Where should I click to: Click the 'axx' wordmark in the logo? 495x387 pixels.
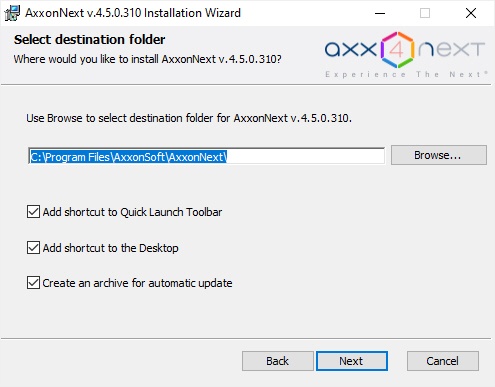[351, 50]
